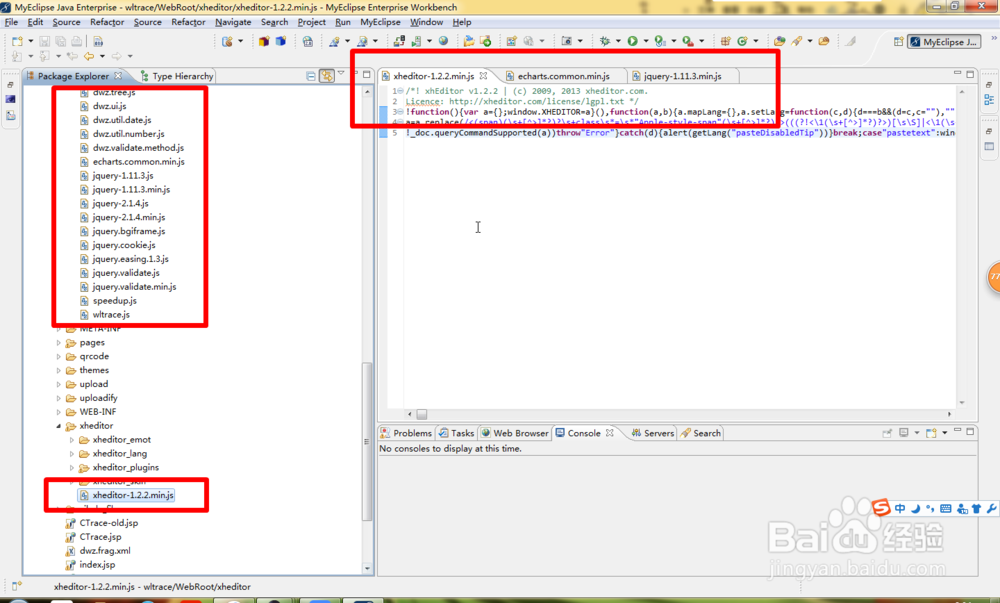
Task: Open the Project menu
Action: pos(311,22)
